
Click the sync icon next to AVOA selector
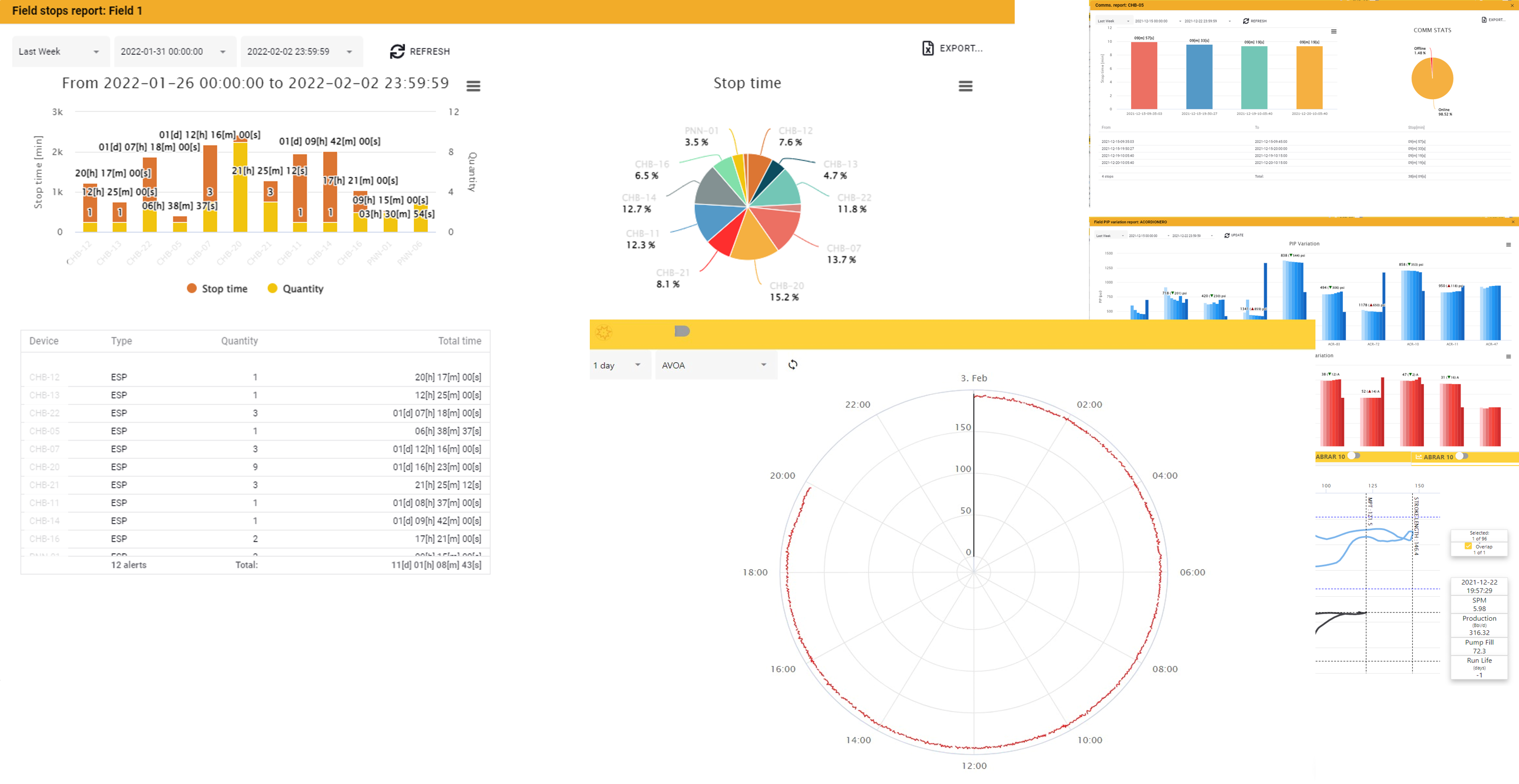coord(792,365)
